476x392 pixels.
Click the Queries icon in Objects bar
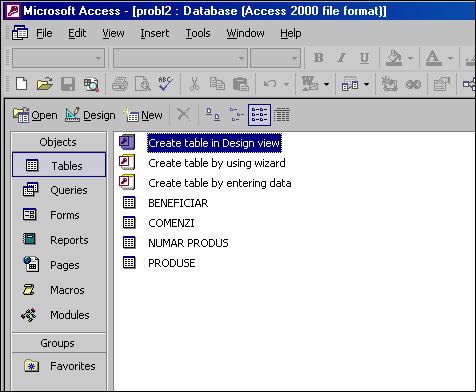(x=30, y=189)
